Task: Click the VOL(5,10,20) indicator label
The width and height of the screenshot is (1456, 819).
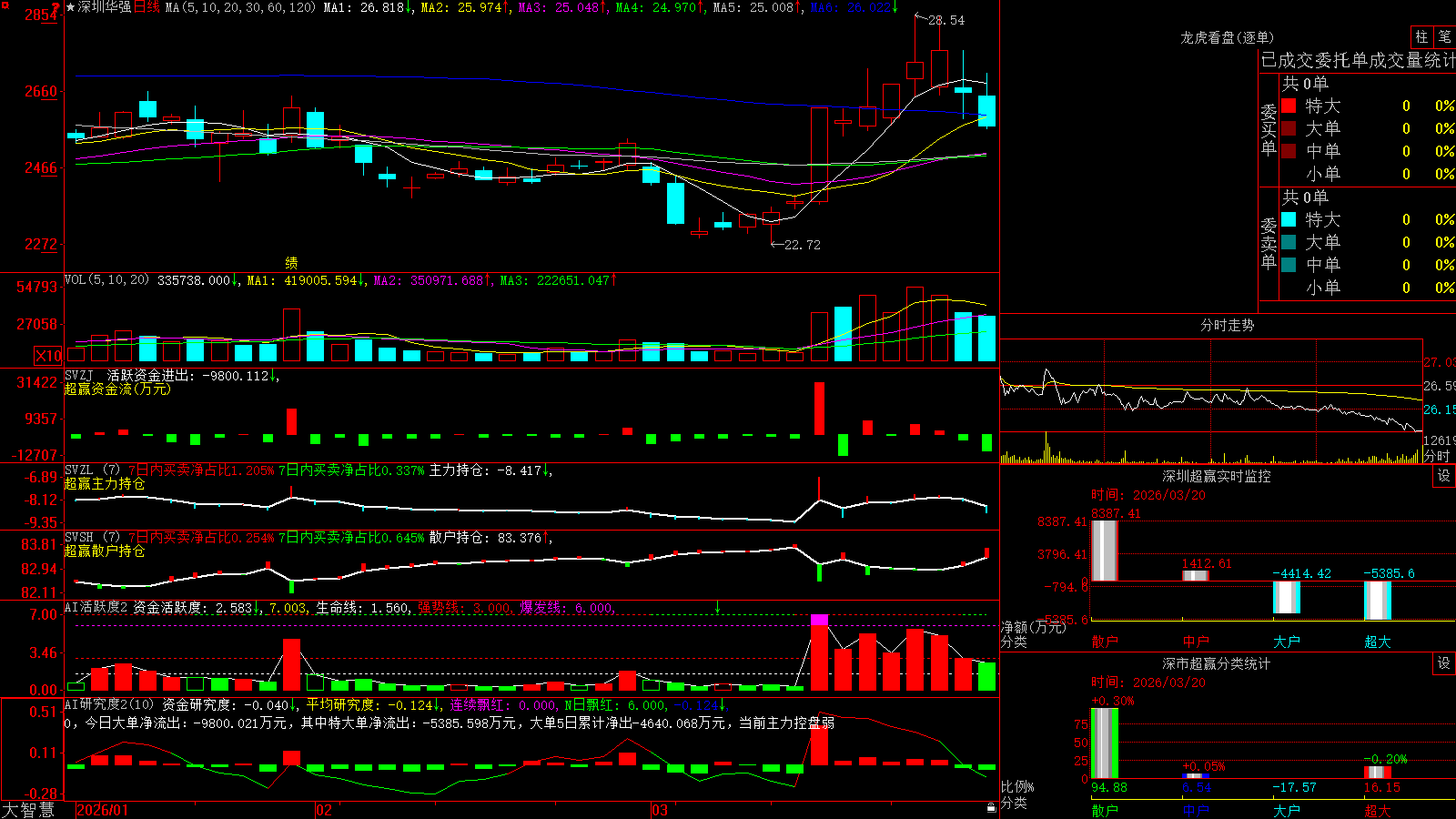Action: click(106, 280)
